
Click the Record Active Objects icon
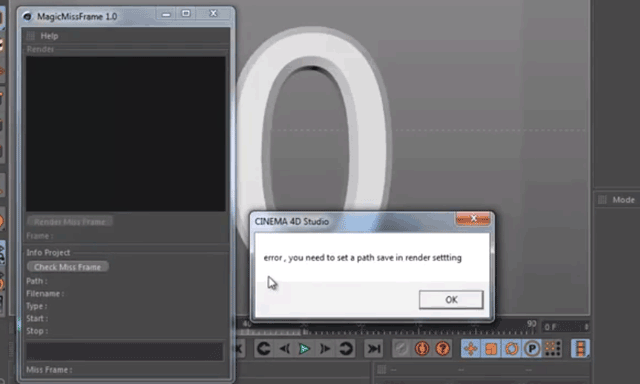point(401,348)
